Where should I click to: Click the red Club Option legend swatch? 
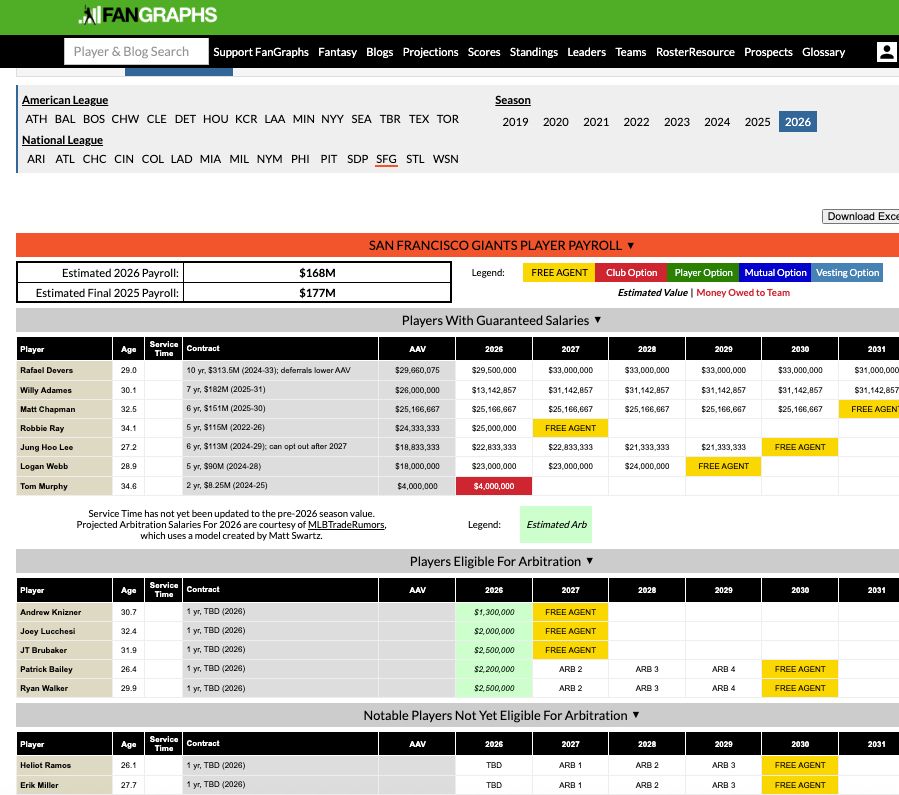(x=631, y=273)
